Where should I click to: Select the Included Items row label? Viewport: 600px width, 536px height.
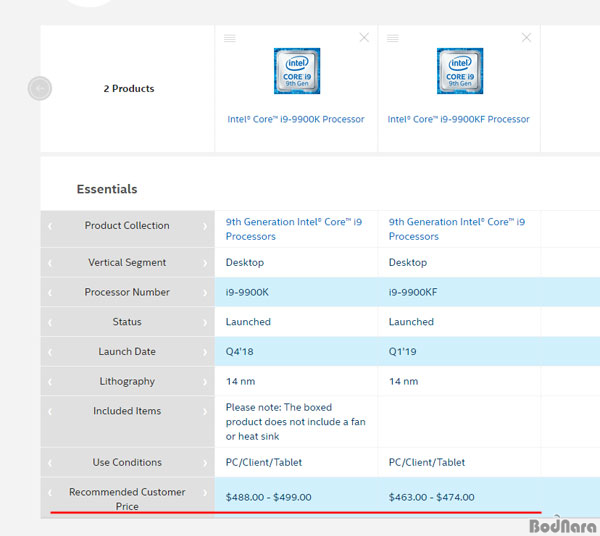pos(127,411)
